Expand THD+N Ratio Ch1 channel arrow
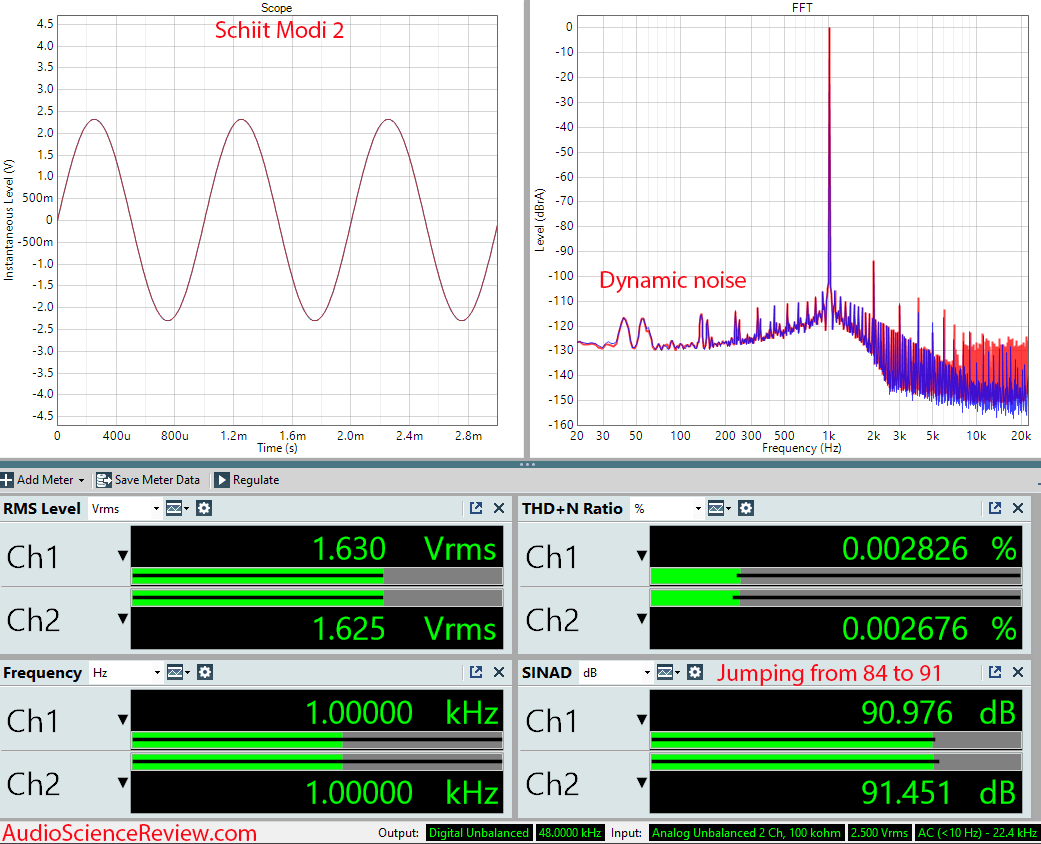1041x844 pixels. (x=641, y=555)
